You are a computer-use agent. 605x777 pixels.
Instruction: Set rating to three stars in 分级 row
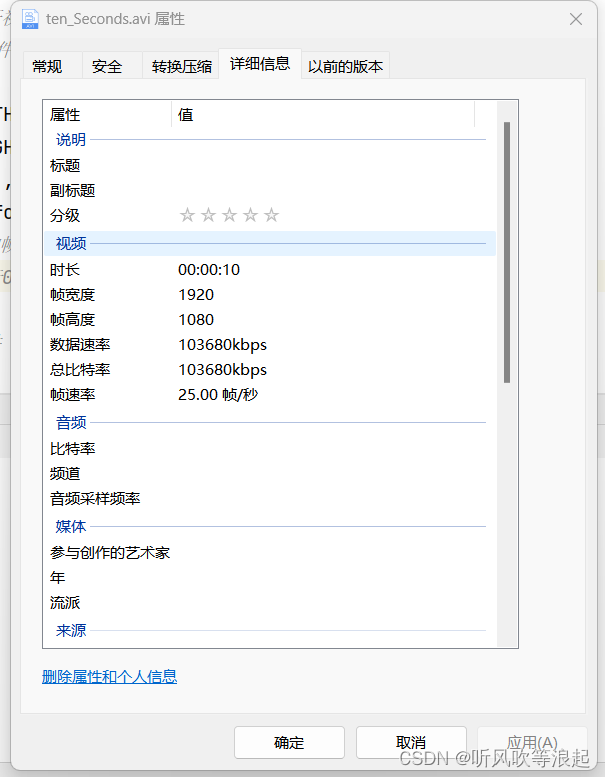coord(229,215)
